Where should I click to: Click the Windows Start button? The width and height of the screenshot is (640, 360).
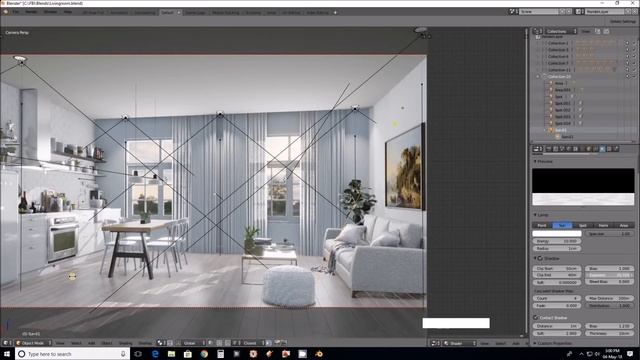7,354
